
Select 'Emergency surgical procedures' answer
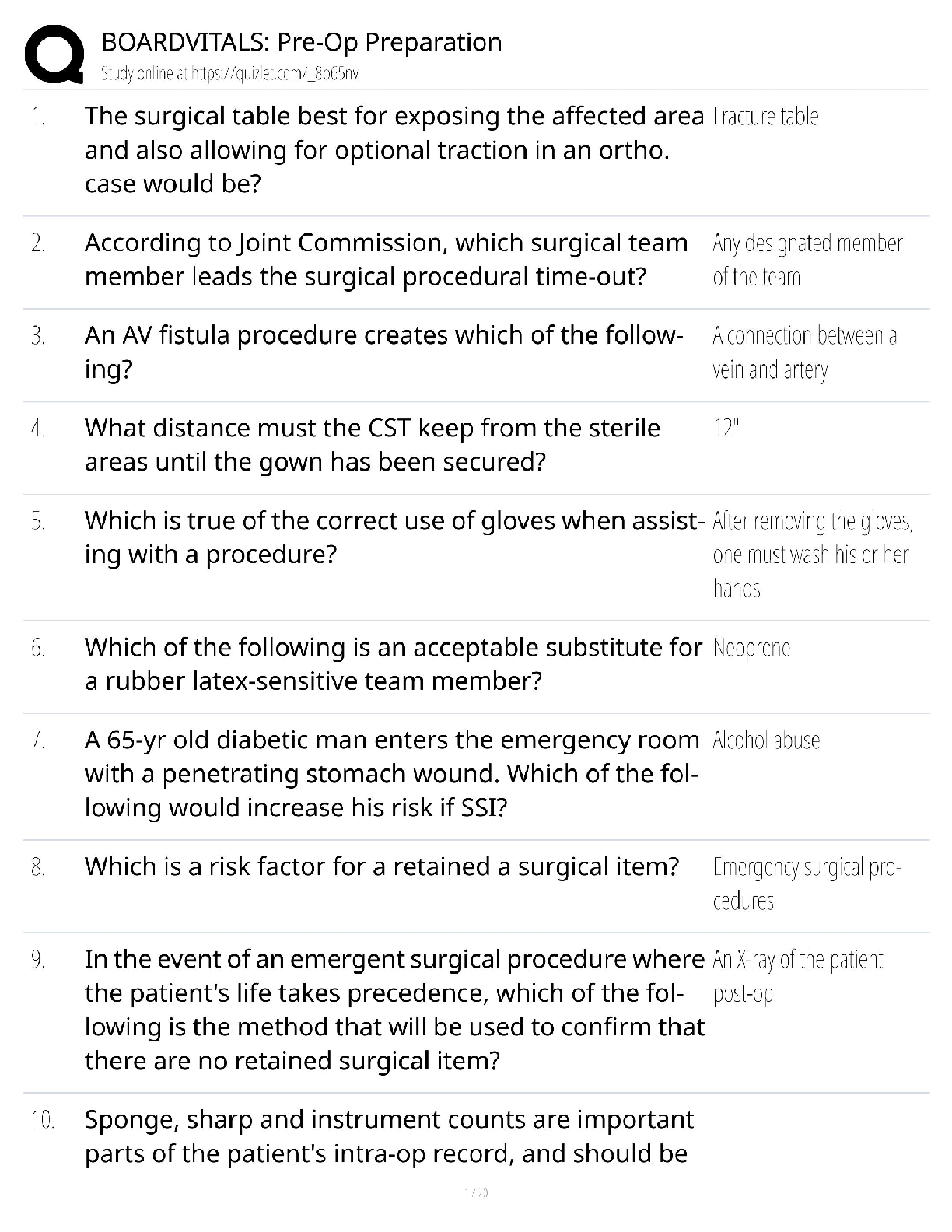[x=806, y=884]
